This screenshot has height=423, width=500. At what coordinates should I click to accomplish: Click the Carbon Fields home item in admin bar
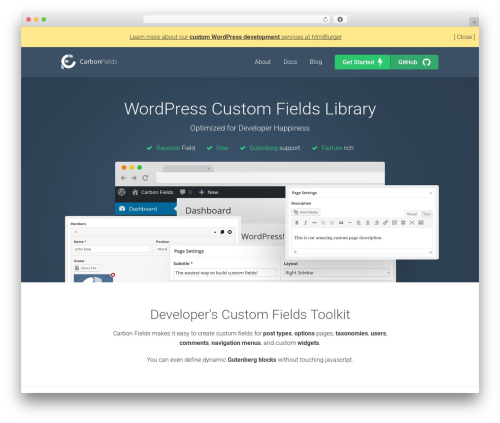(153, 192)
